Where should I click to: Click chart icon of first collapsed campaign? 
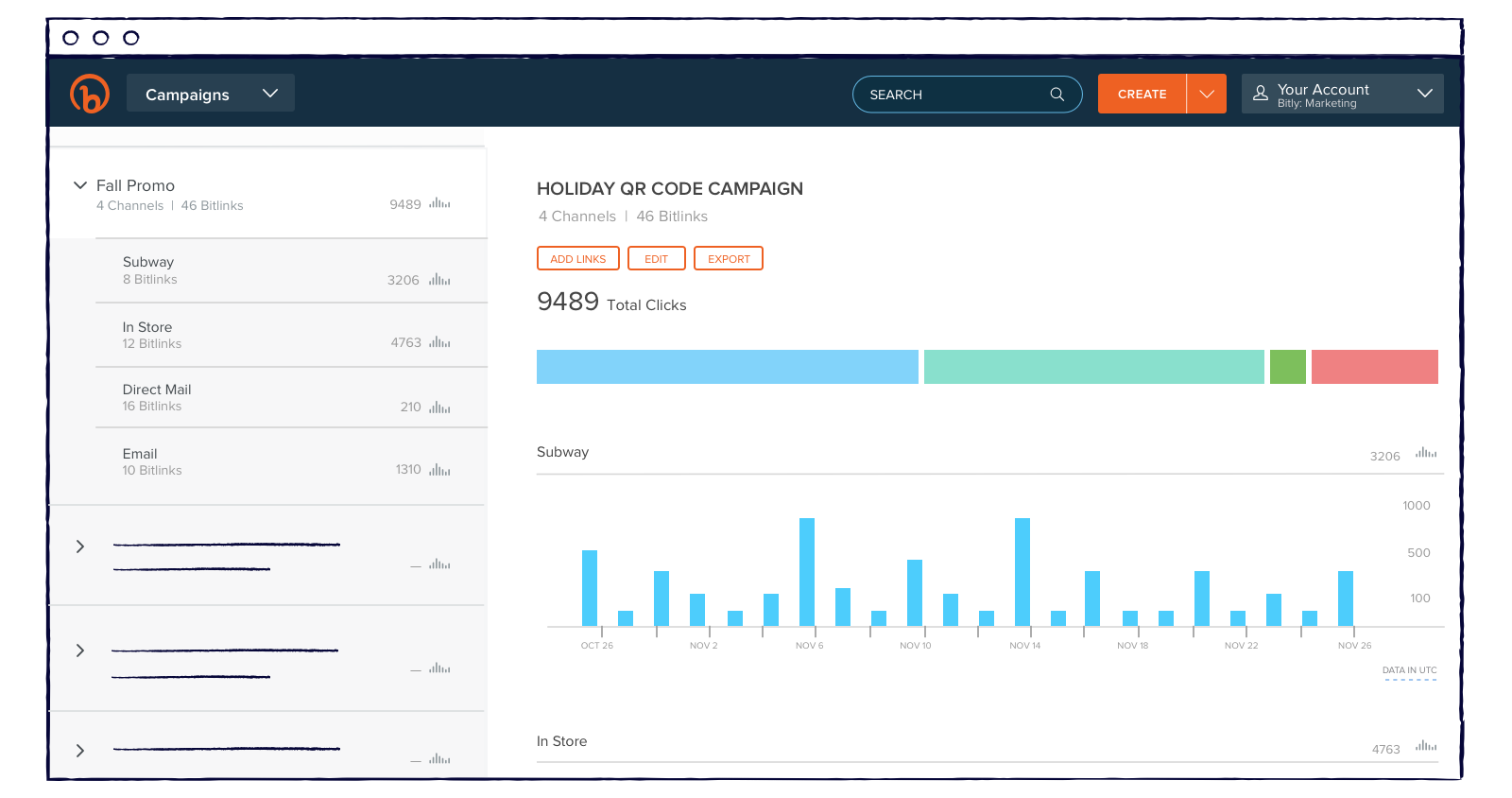click(439, 564)
